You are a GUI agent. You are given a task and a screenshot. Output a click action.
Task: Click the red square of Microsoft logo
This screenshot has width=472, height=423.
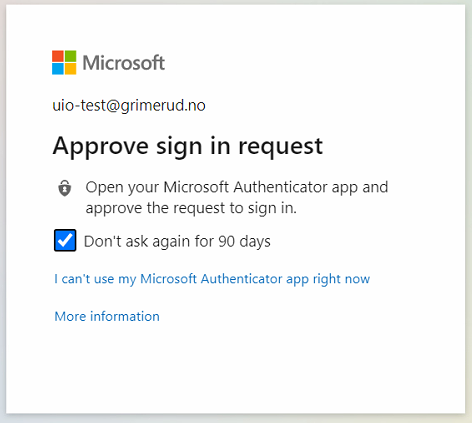pos(58,56)
